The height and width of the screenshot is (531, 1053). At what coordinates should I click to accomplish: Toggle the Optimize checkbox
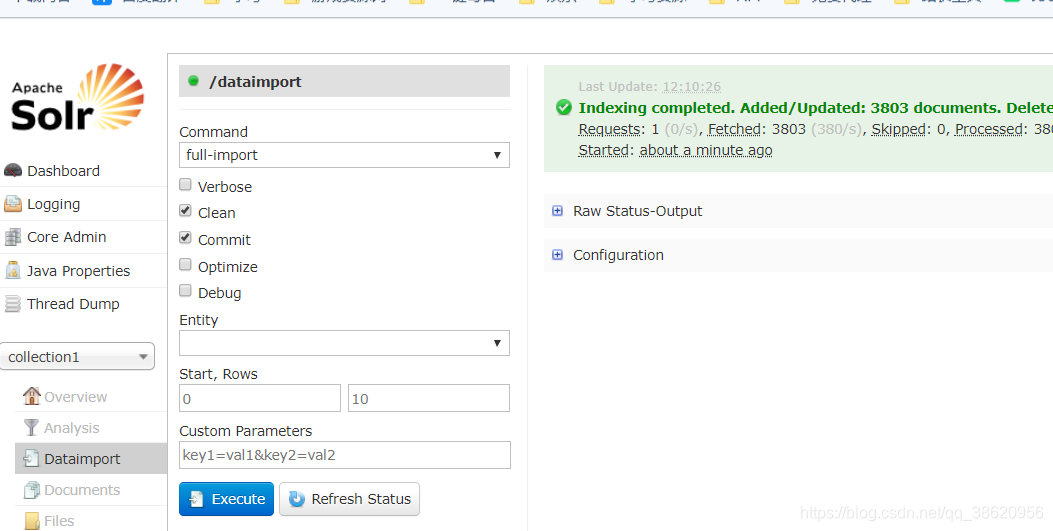click(x=185, y=265)
